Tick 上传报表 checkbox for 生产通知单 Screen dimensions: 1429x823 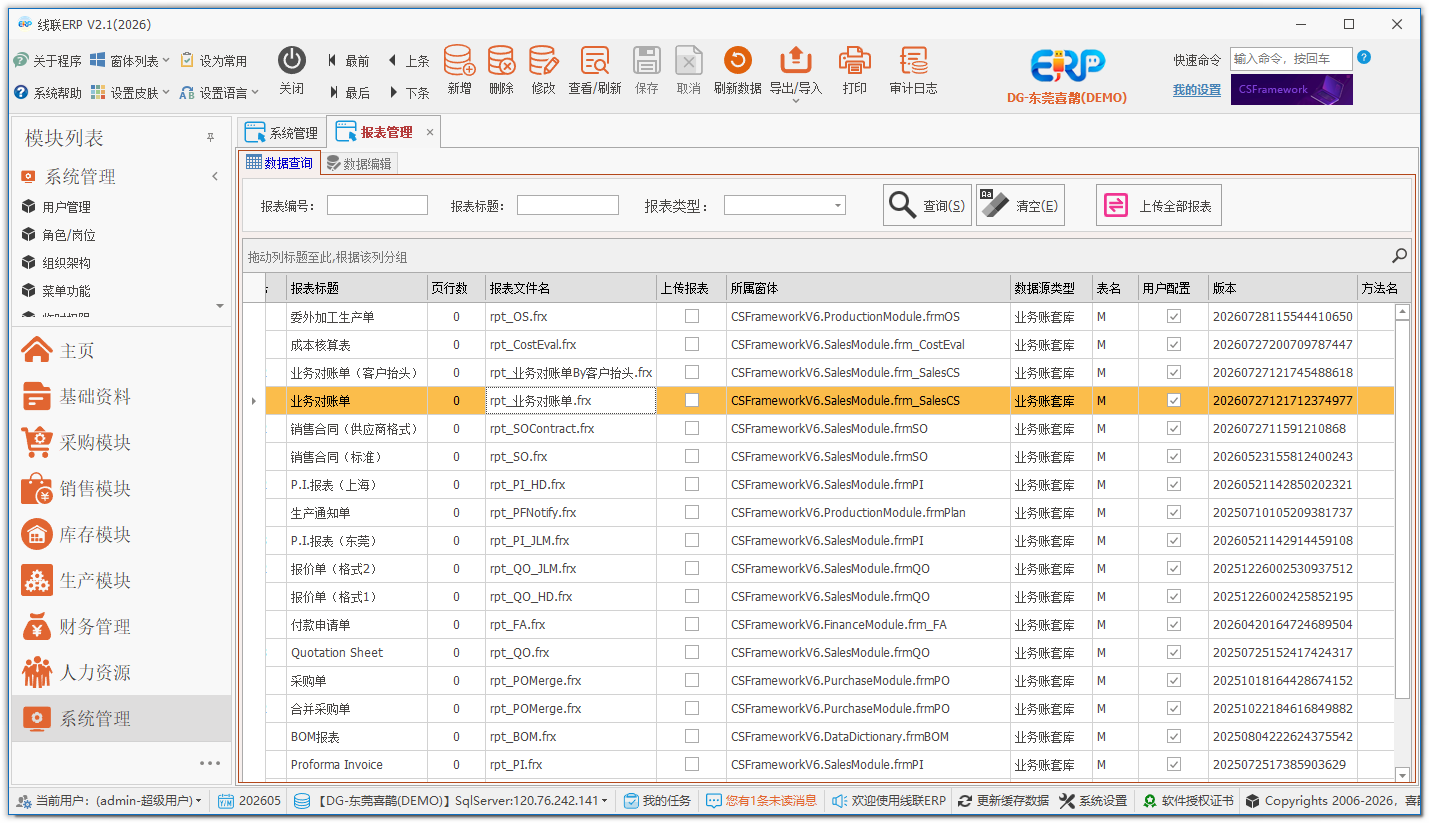tap(691, 513)
